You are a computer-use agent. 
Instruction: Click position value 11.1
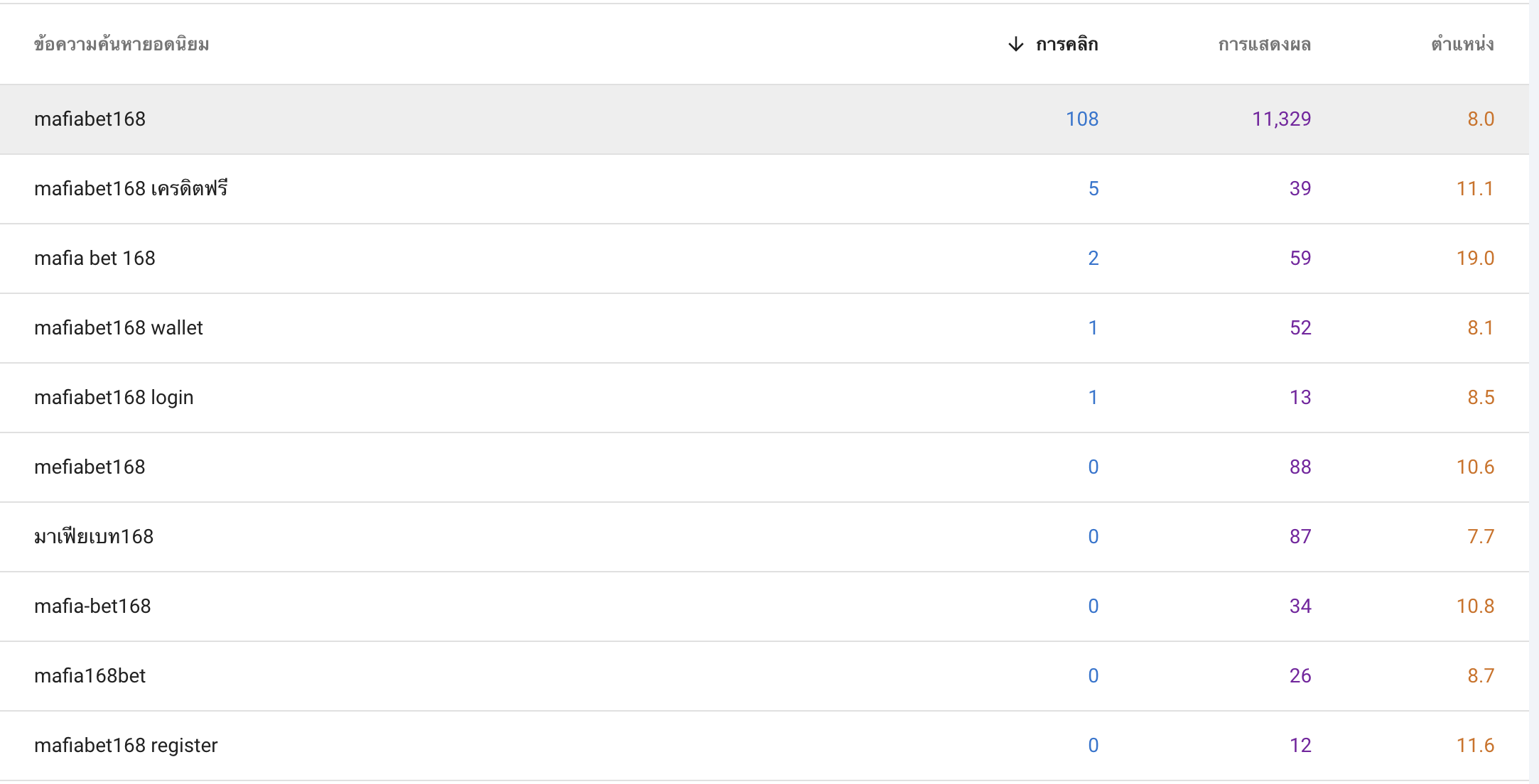click(1475, 188)
